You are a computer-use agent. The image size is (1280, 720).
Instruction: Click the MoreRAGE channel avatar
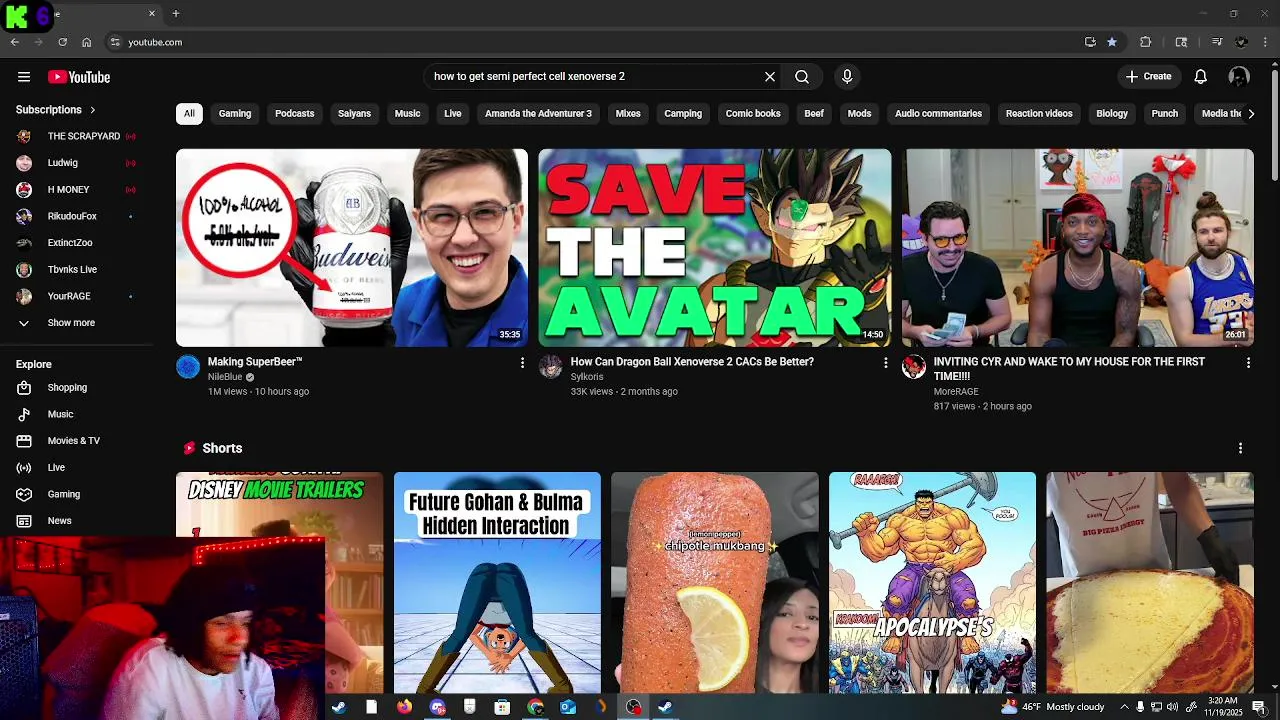tap(914, 367)
